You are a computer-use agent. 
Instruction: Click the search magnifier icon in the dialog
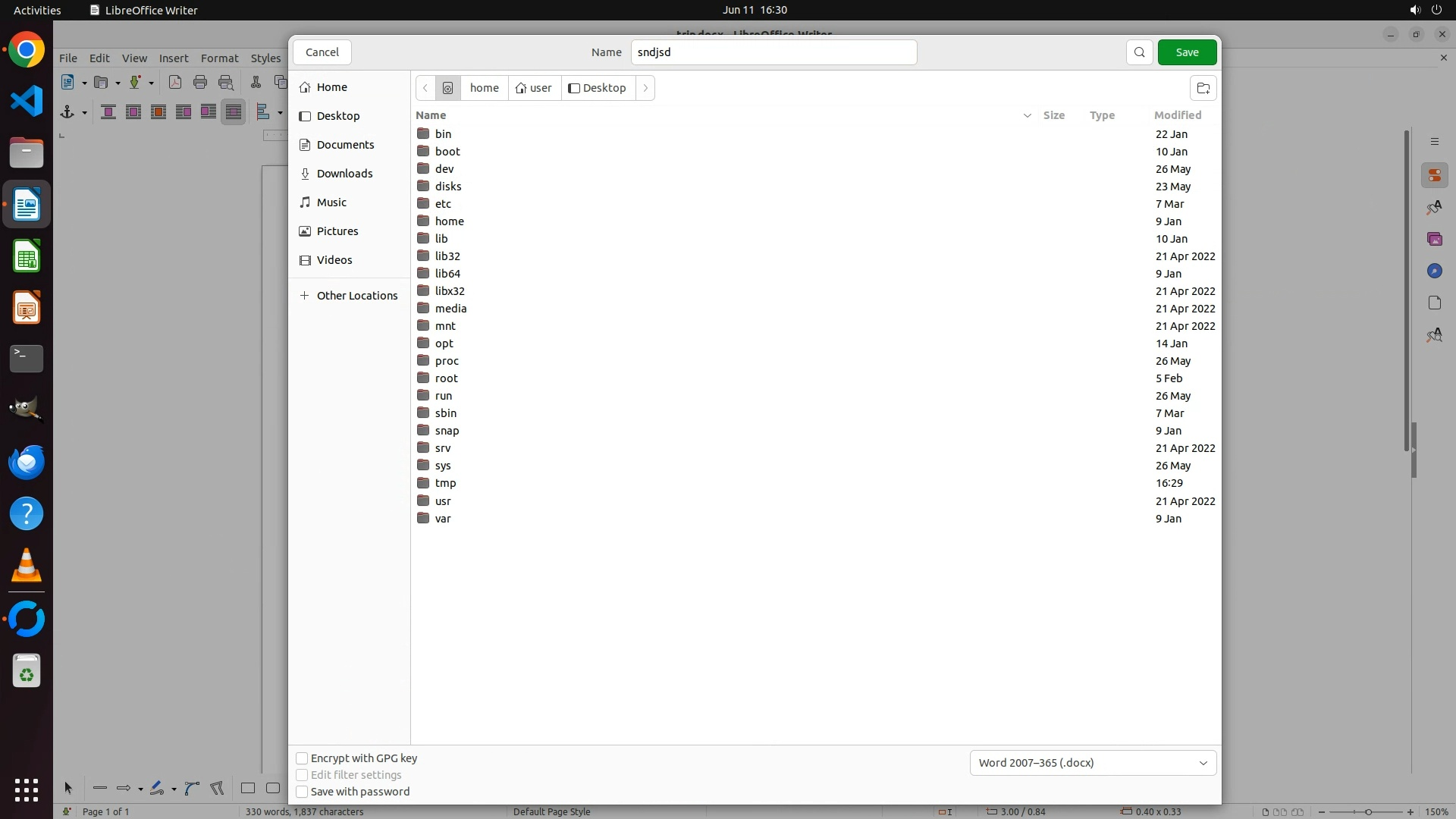point(1139,52)
